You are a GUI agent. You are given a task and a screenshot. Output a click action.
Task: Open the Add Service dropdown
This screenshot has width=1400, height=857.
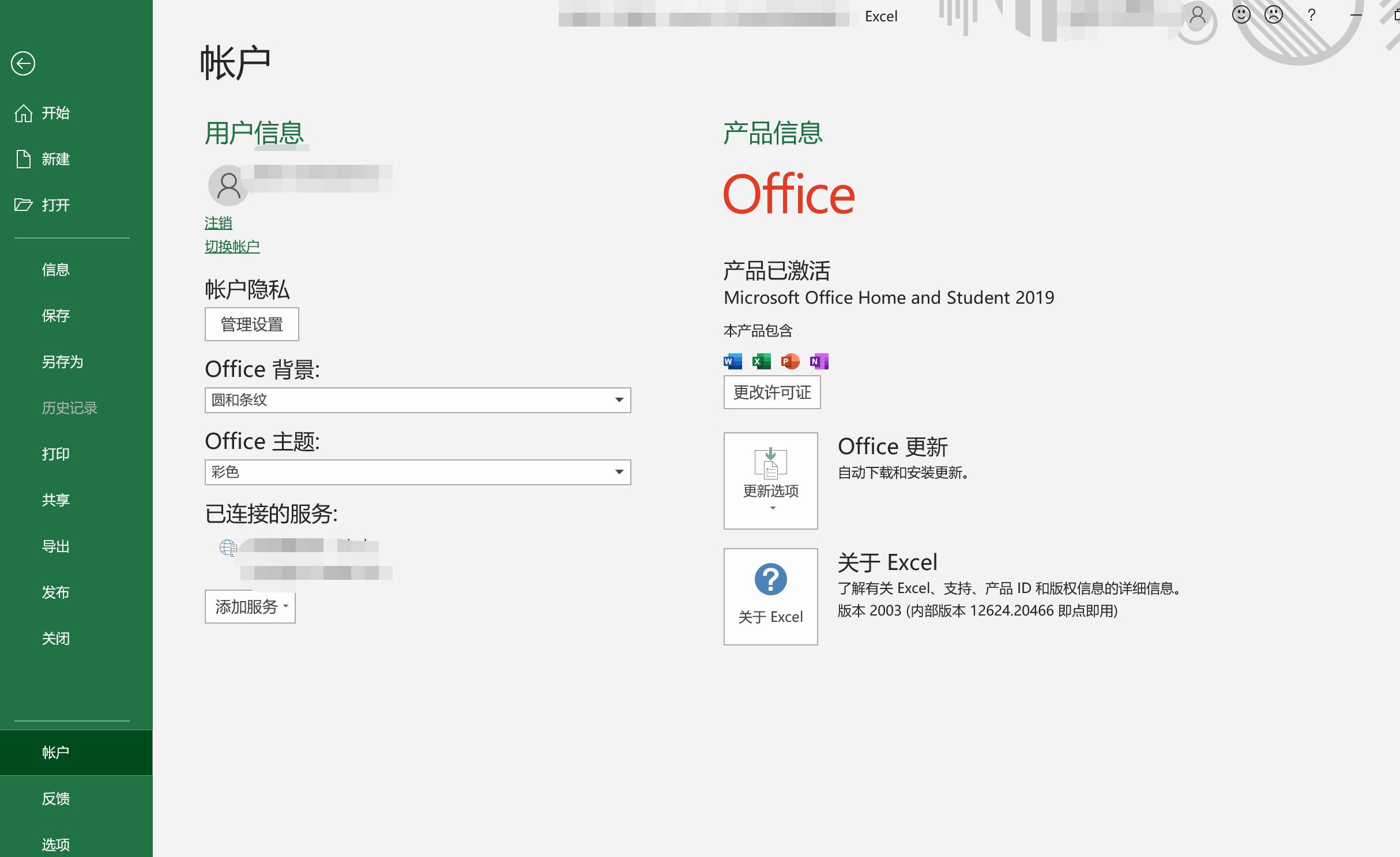coord(250,606)
